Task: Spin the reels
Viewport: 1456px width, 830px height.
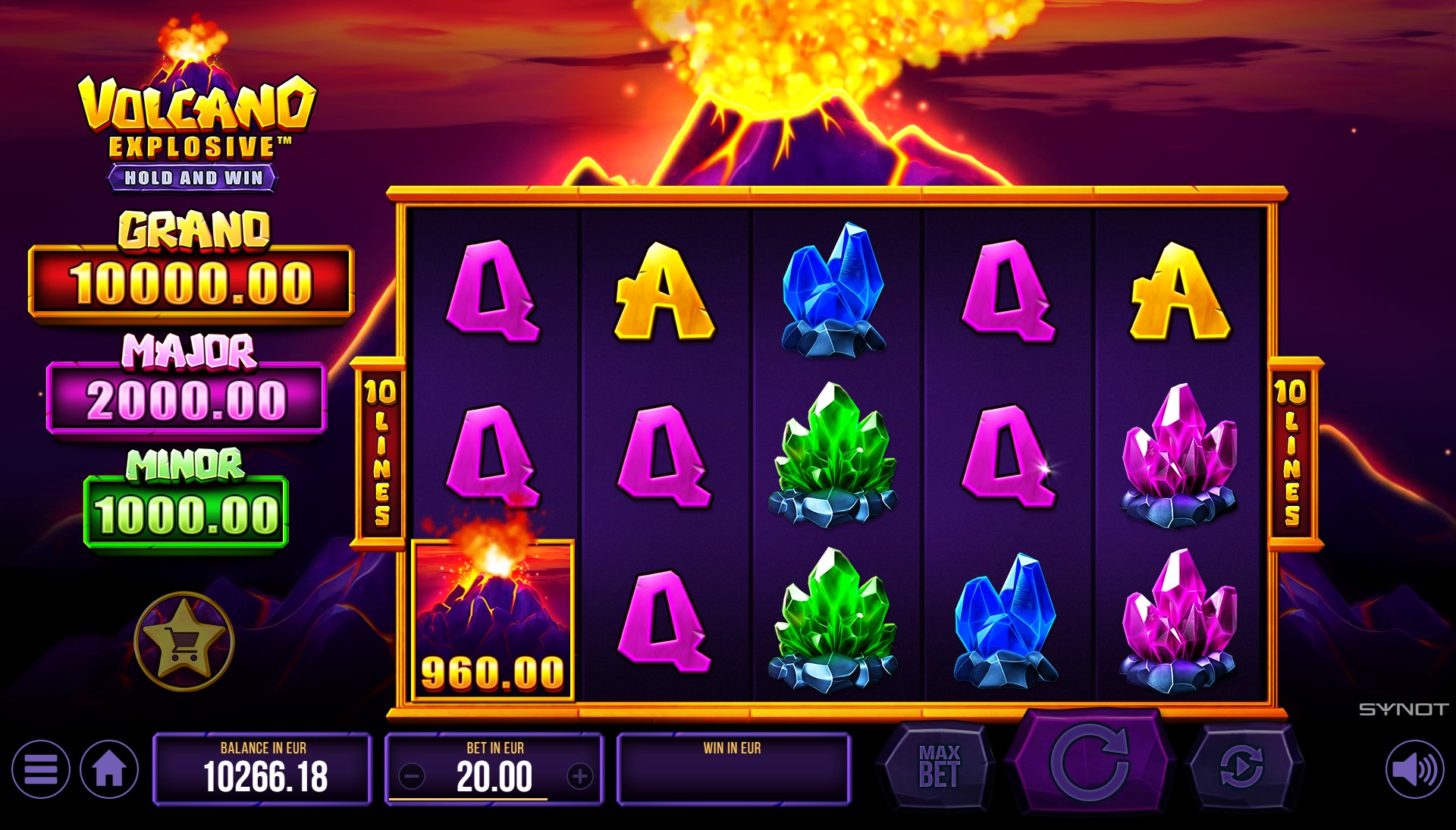Action: click(1090, 762)
